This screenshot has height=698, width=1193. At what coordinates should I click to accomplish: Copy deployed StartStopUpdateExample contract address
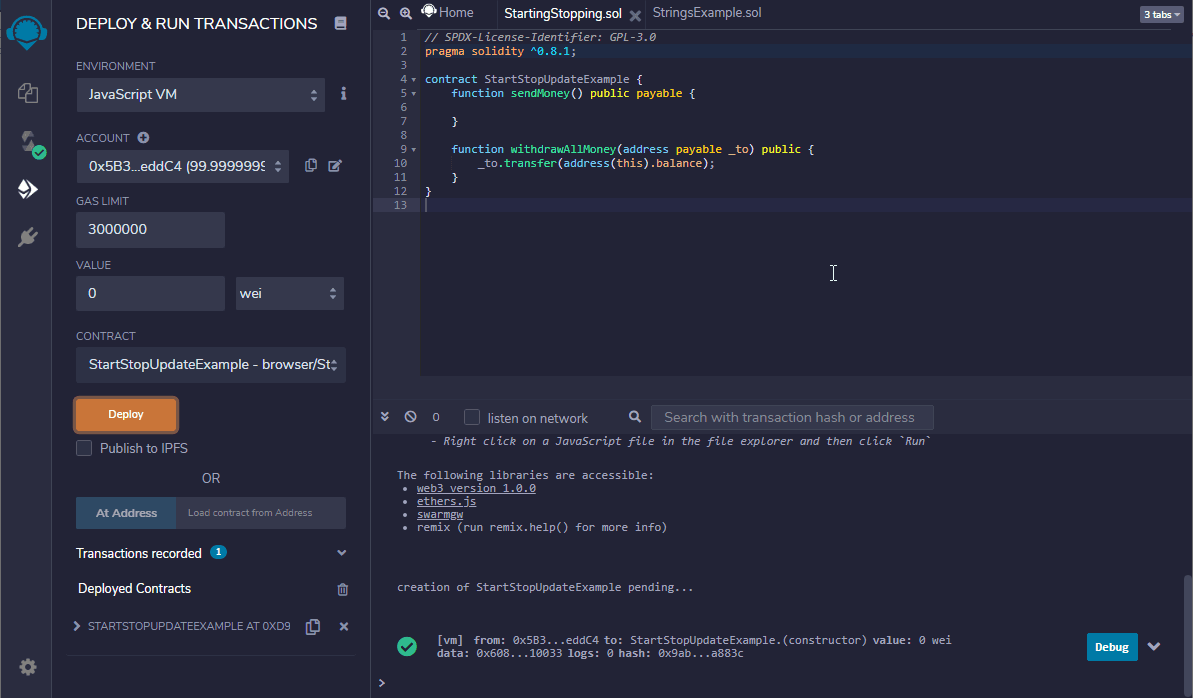coord(313,626)
